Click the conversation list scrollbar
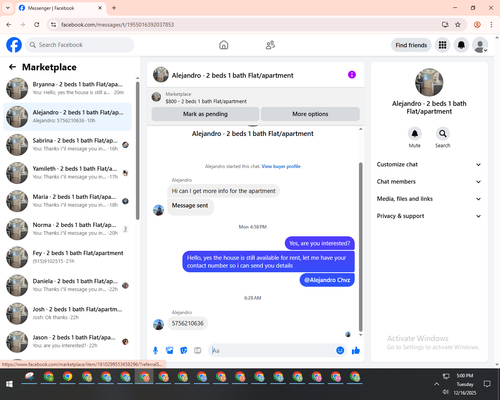500x400 pixels. click(137, 151)
